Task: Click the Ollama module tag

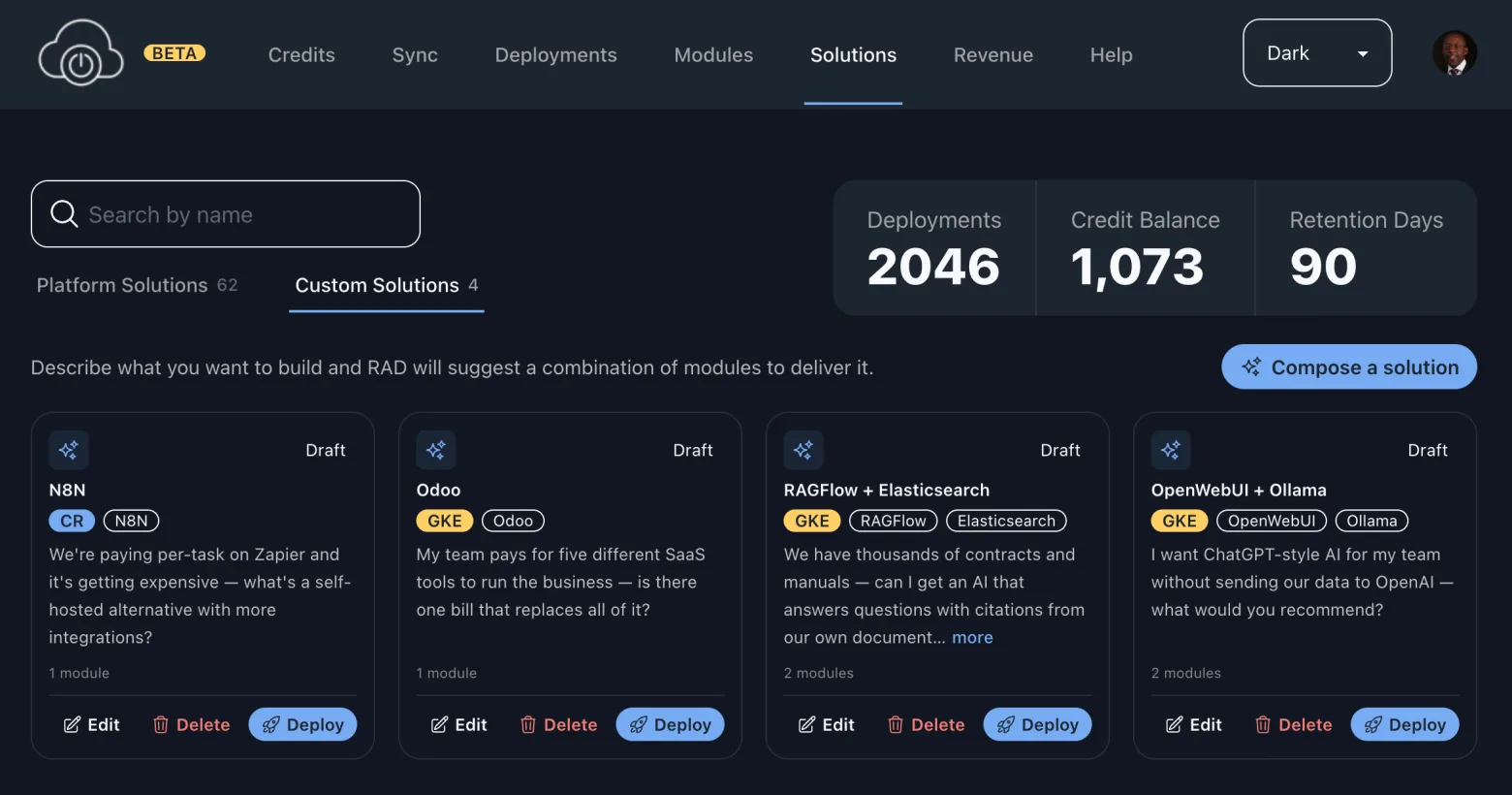Action: 1371,521
